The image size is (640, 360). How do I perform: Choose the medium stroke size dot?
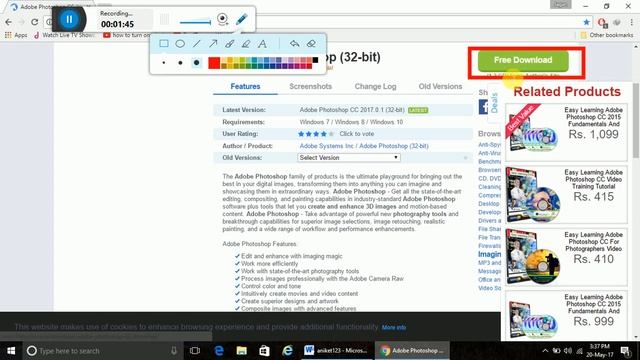(180, 63)
